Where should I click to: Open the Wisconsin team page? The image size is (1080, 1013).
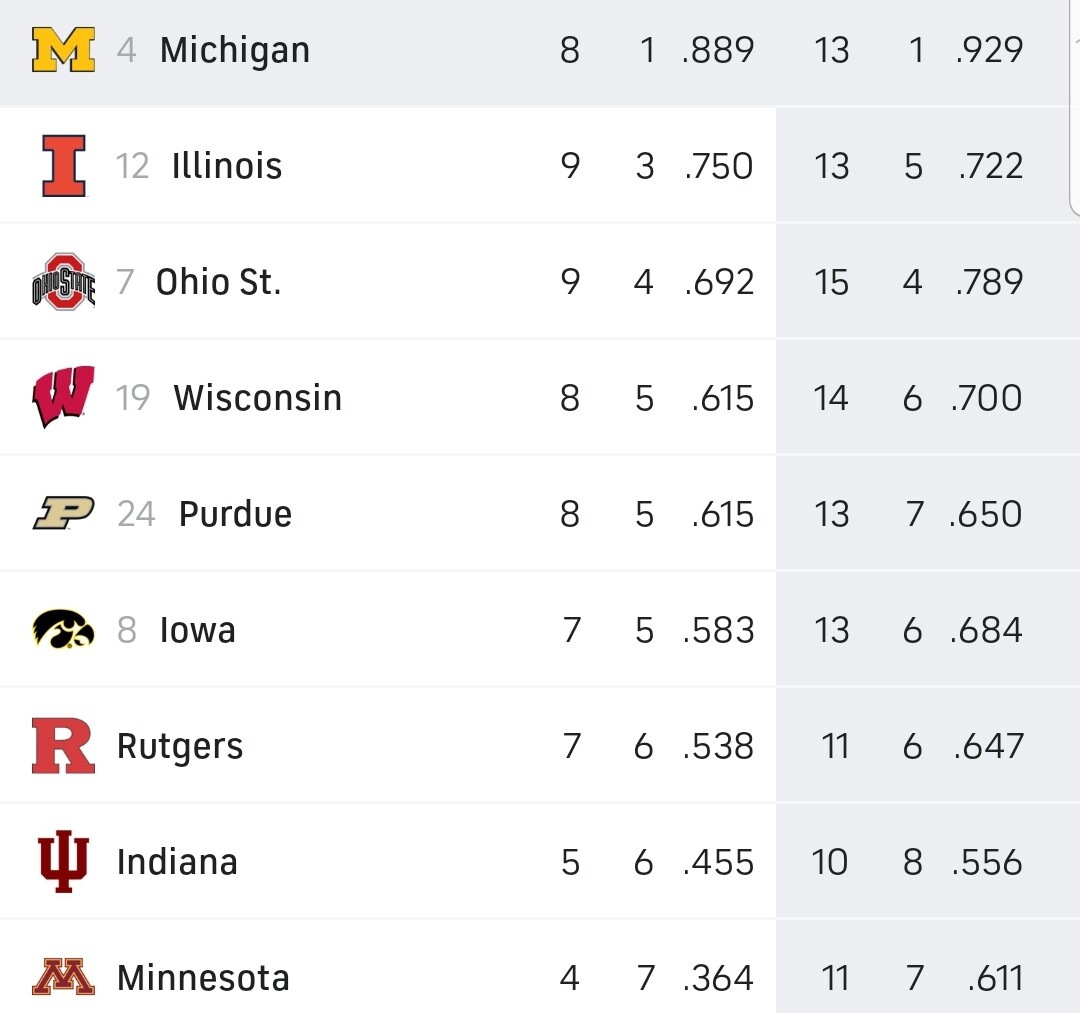tap(258, 397)
